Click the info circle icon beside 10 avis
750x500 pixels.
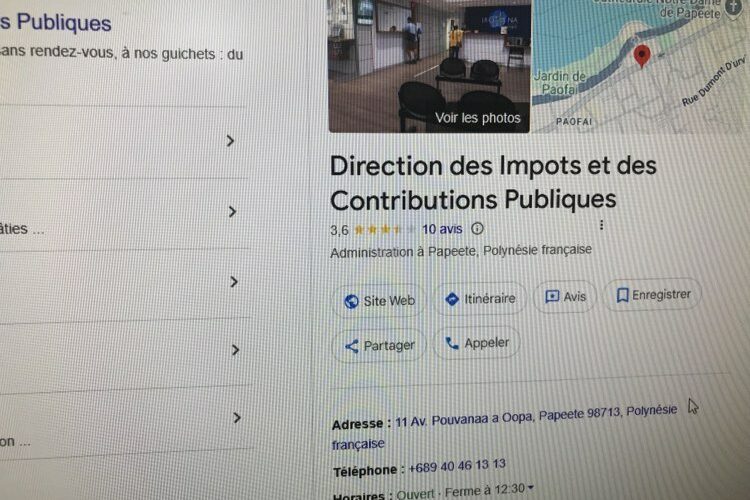(477, 229)
